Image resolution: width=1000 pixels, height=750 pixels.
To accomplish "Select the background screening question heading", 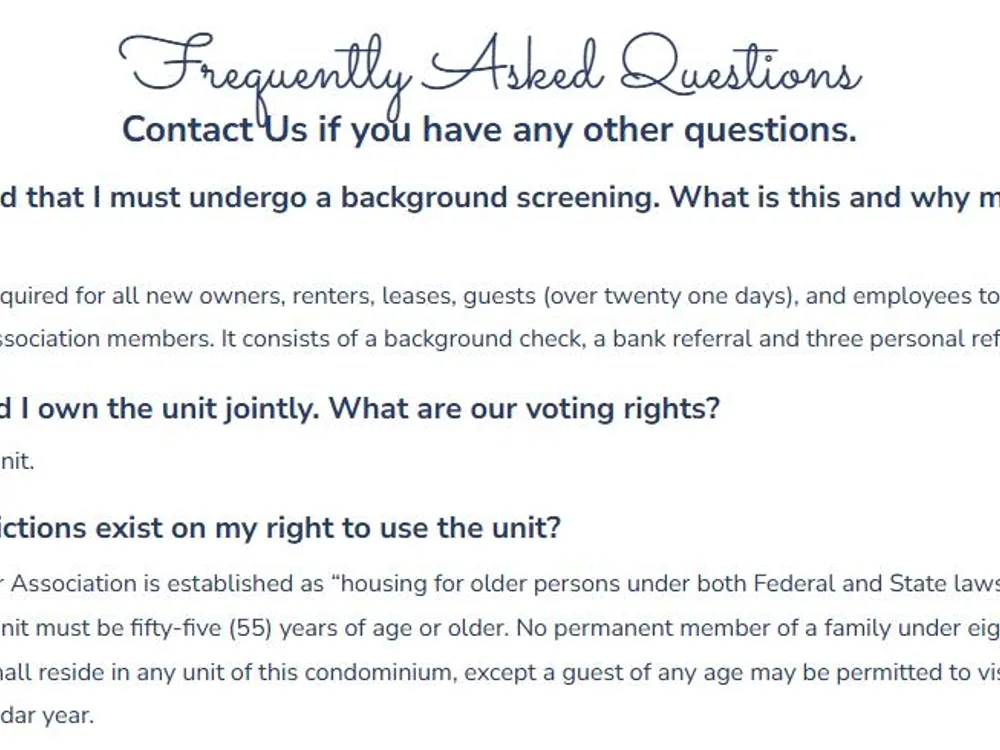I will coord(500,197).
